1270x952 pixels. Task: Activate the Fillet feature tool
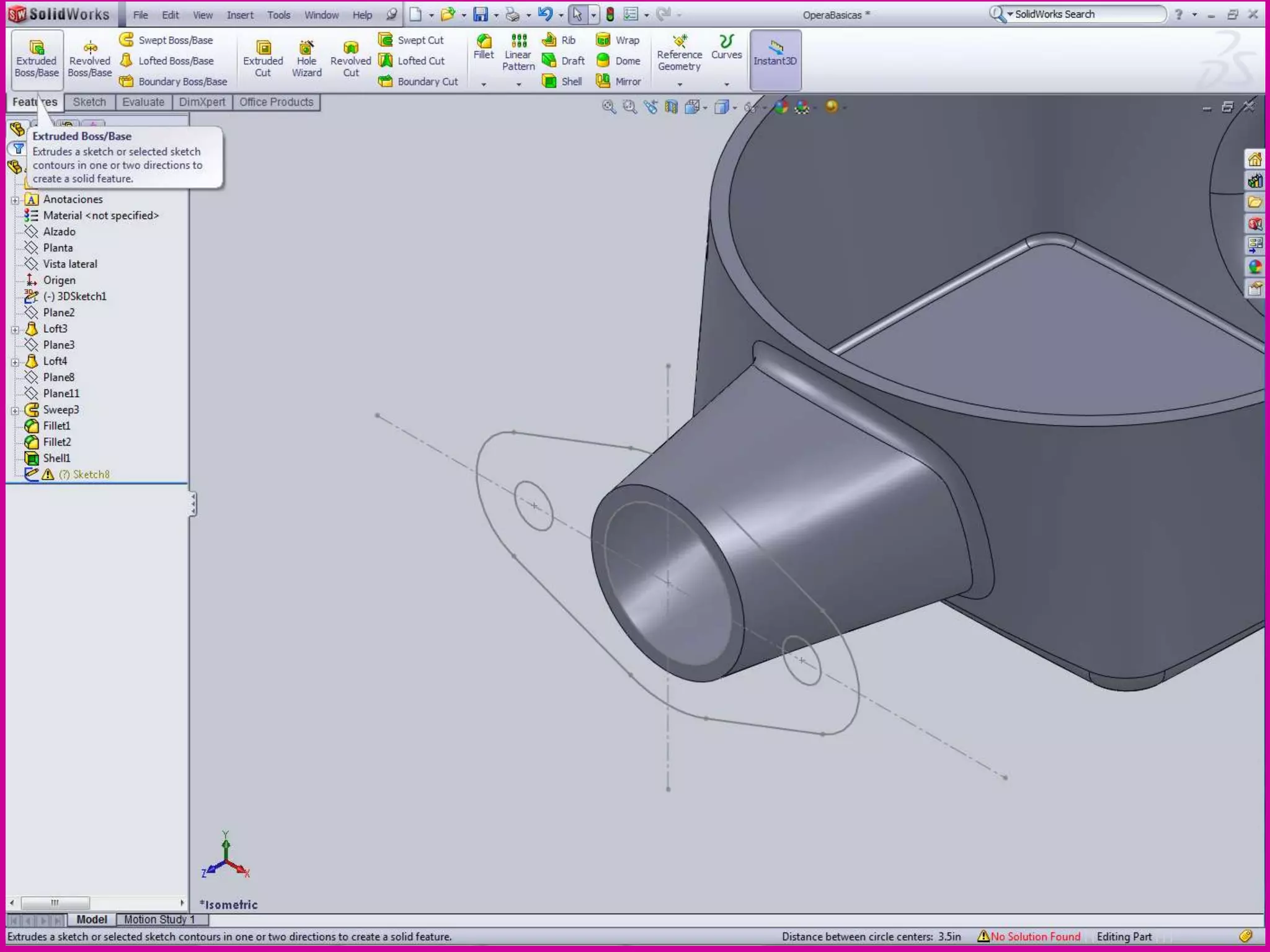[484, 47]
